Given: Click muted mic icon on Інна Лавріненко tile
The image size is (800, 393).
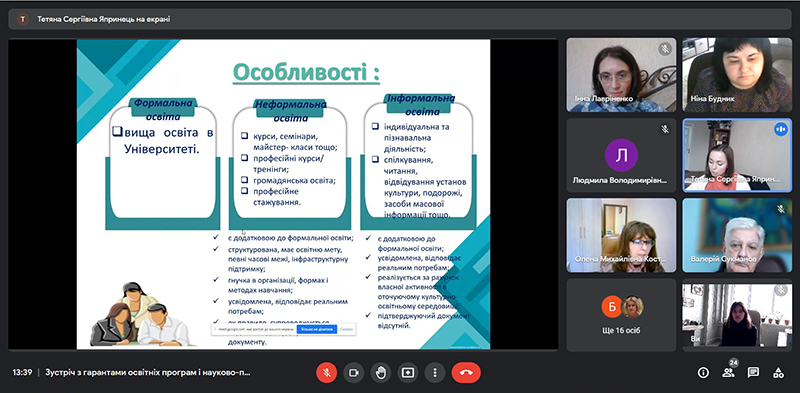Looking at the screenshot, I should click(x=664, y=49).
